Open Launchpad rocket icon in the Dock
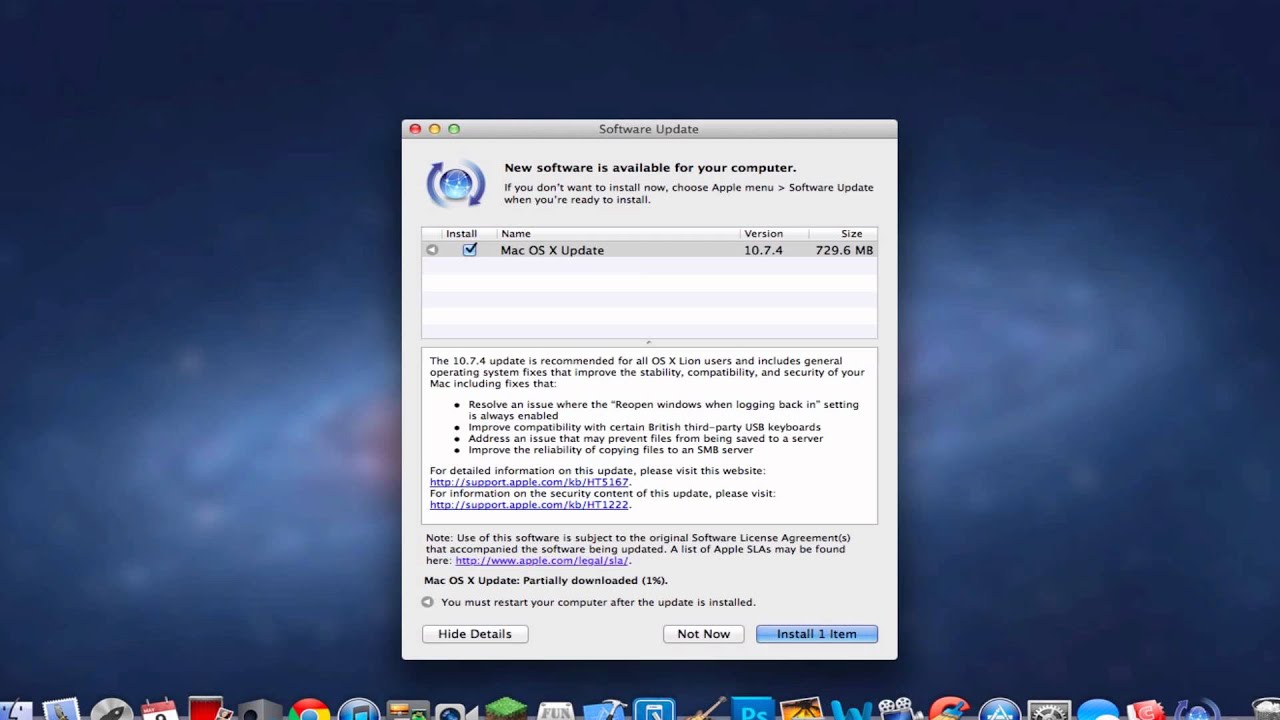 (112, 709)
